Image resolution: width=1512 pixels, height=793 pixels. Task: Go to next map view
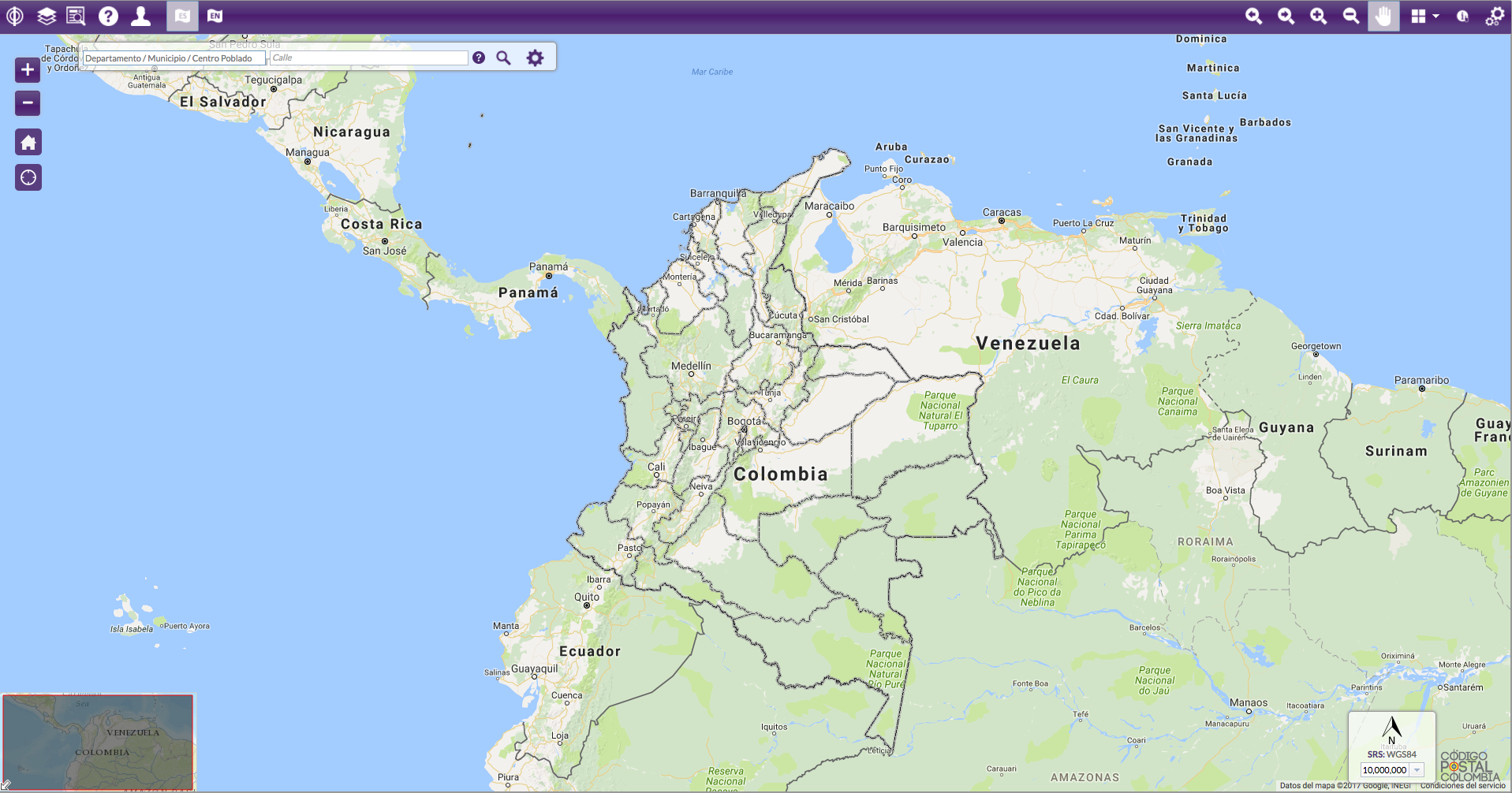pyautogui.click(x=1286, y=16)
